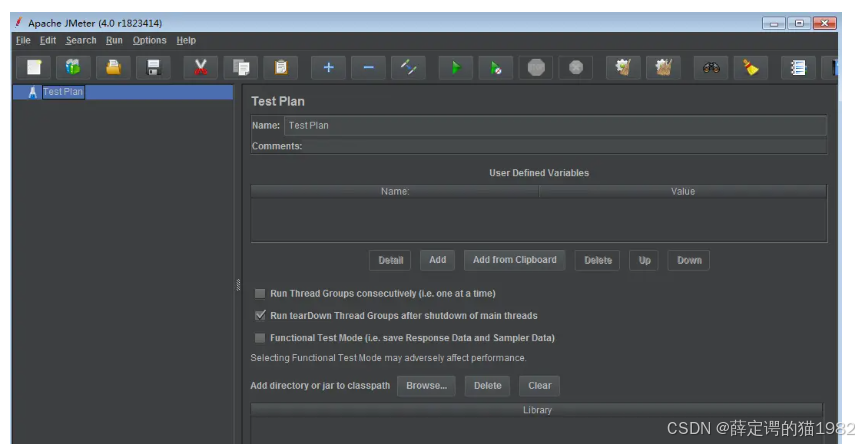
Task: Click Delete button under variables table
Action: tap(598, 260)
